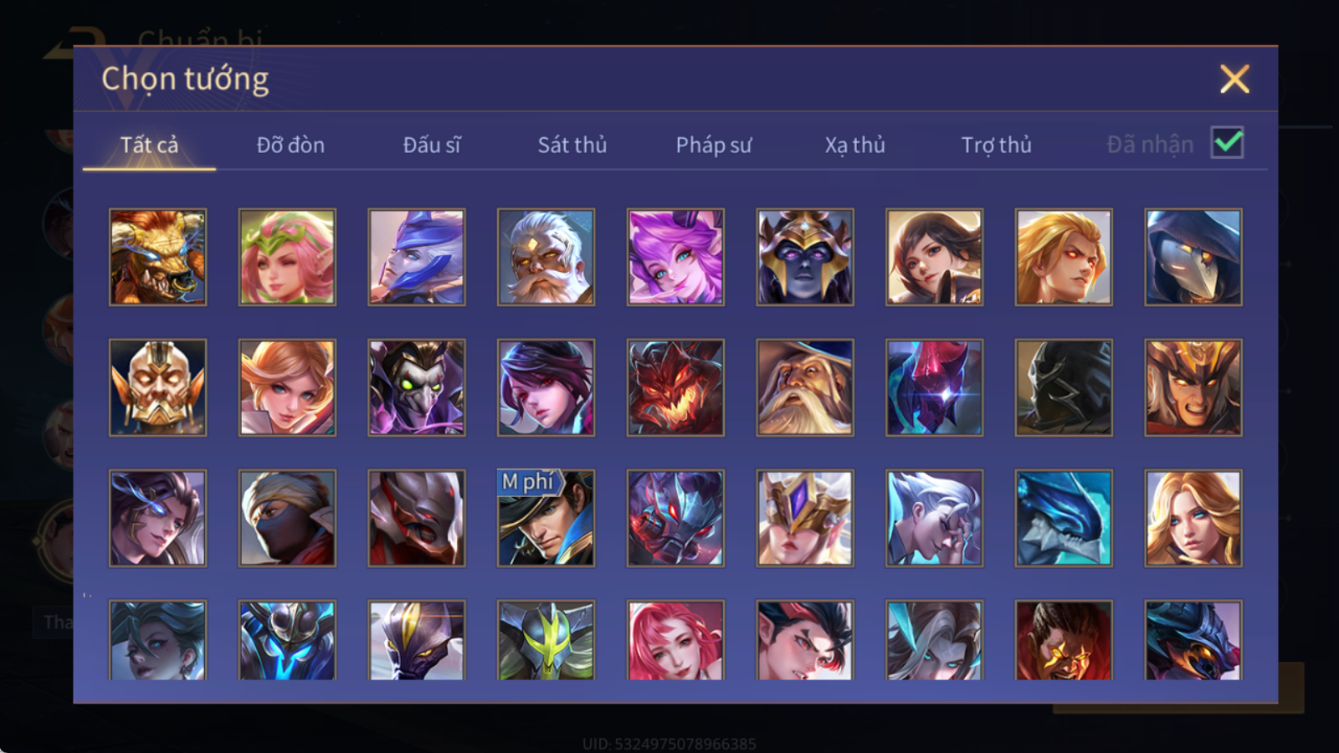This screenshot has width=1339, height=753.
Task: Close the Chọn tướng dialog
Action: [1235, 79]
